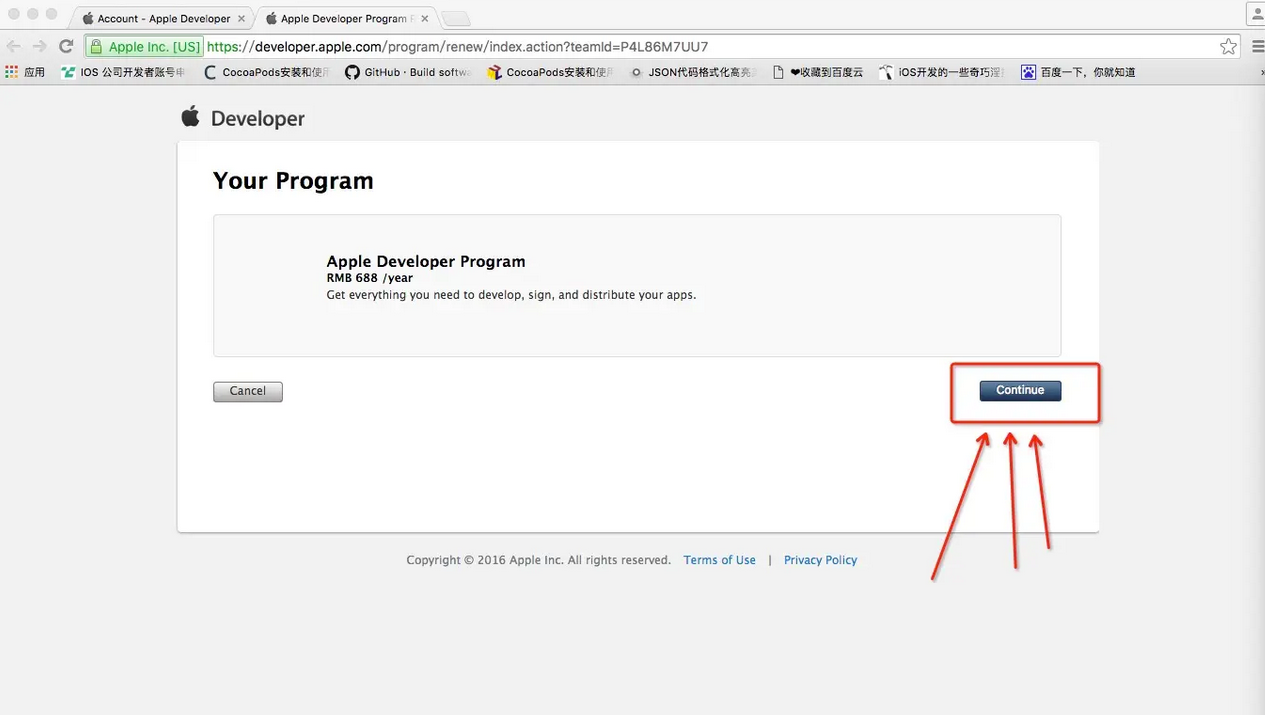This screenshot has height=715, width=1265.
Task: Open the Chrome hamburger menu
Action: pos(1257,46)
